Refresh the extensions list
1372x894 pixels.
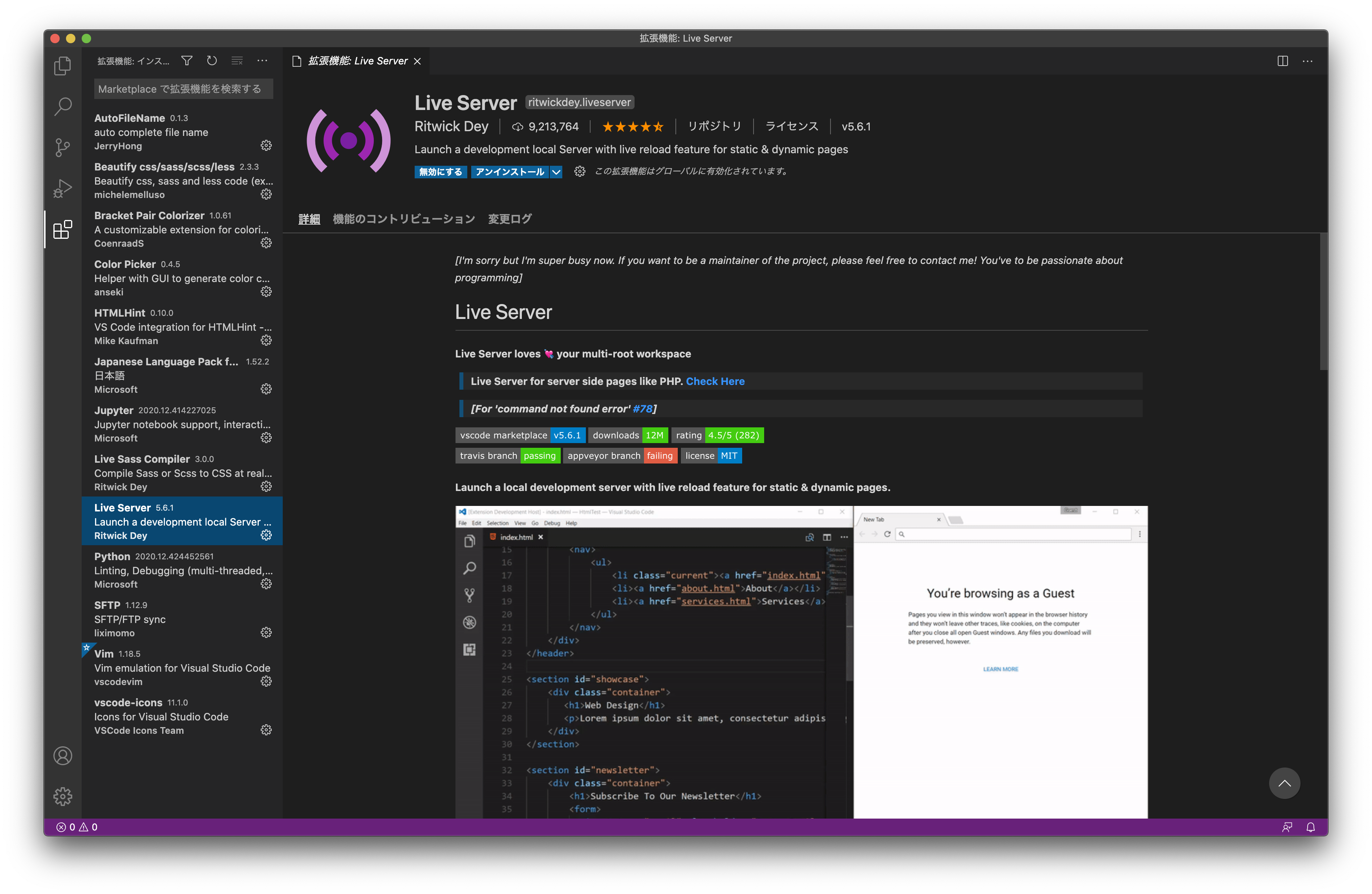212,60
